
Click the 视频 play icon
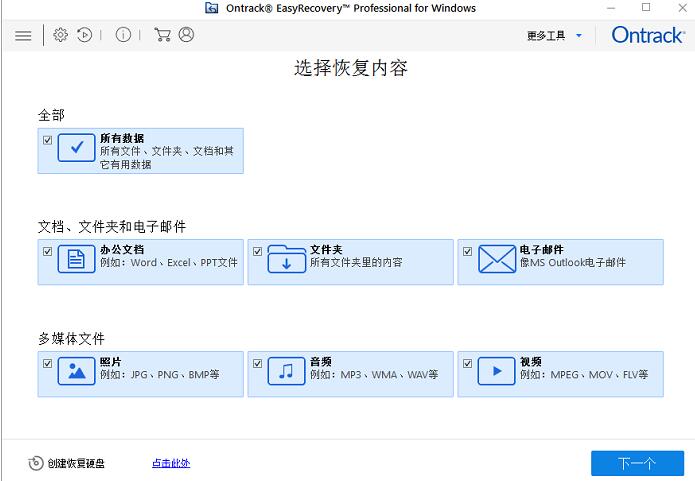pyautogui.click(x=496, y=371)
